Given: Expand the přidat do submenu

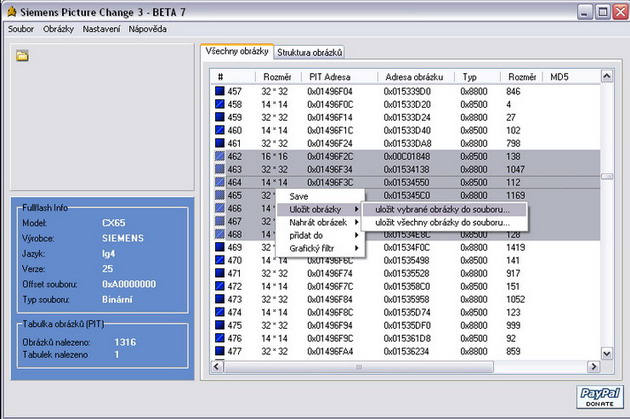Looking at the screenshot, I should [x=320, y=235].
